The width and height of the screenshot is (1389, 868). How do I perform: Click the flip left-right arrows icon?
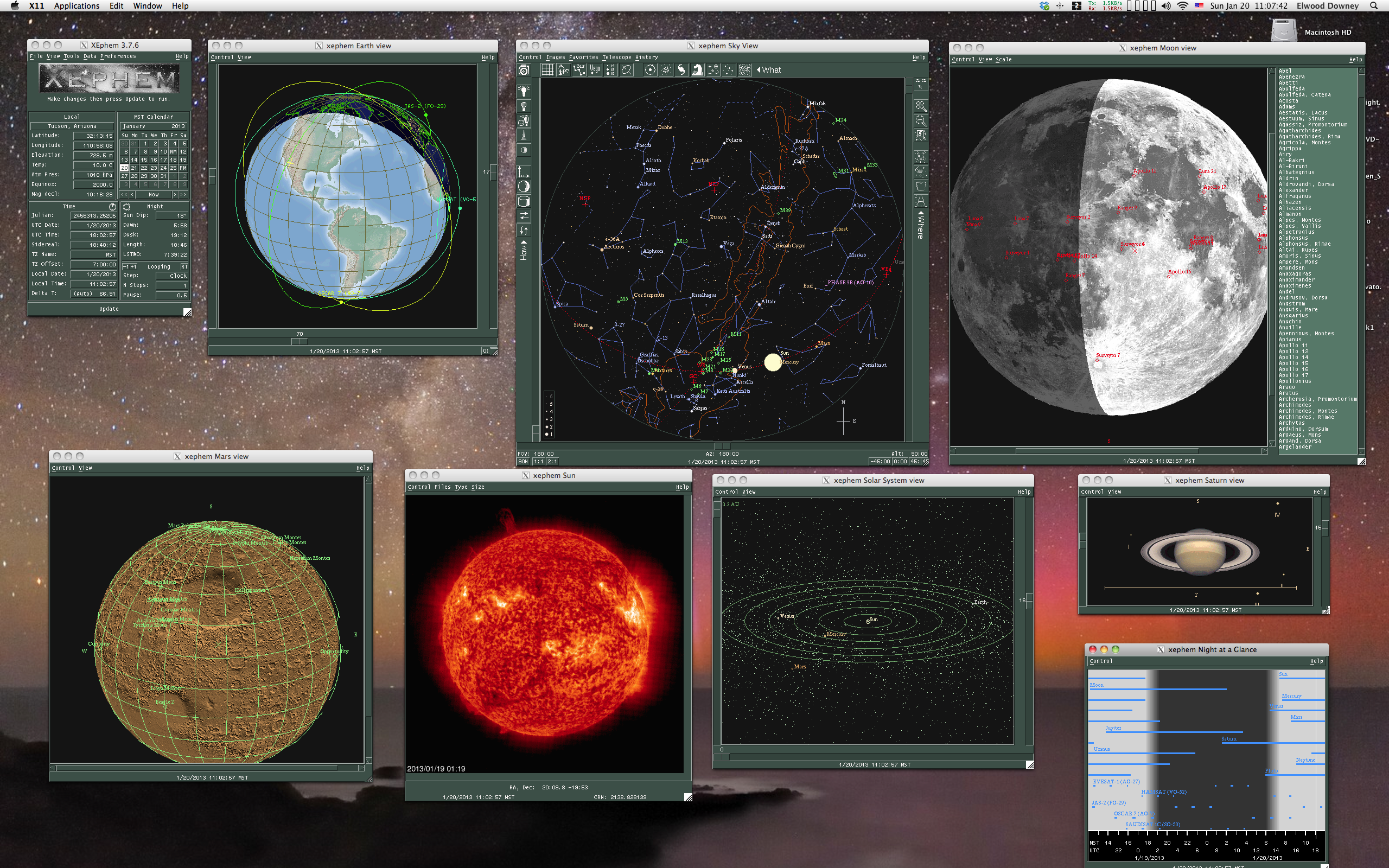[524, 216]
